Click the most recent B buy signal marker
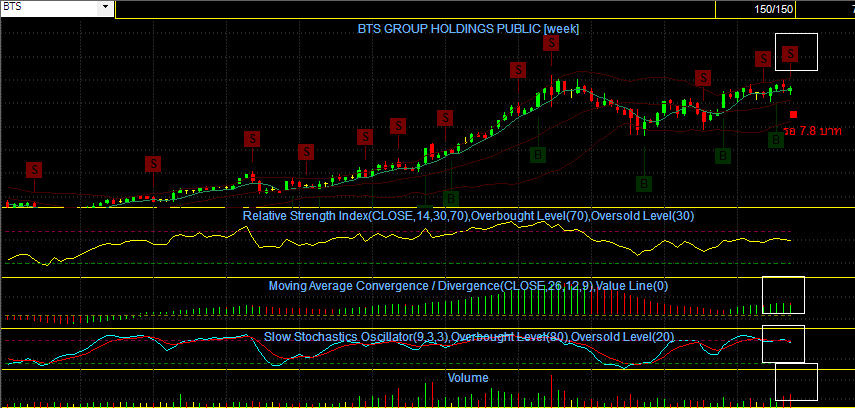855x408 pixels. 775,140
